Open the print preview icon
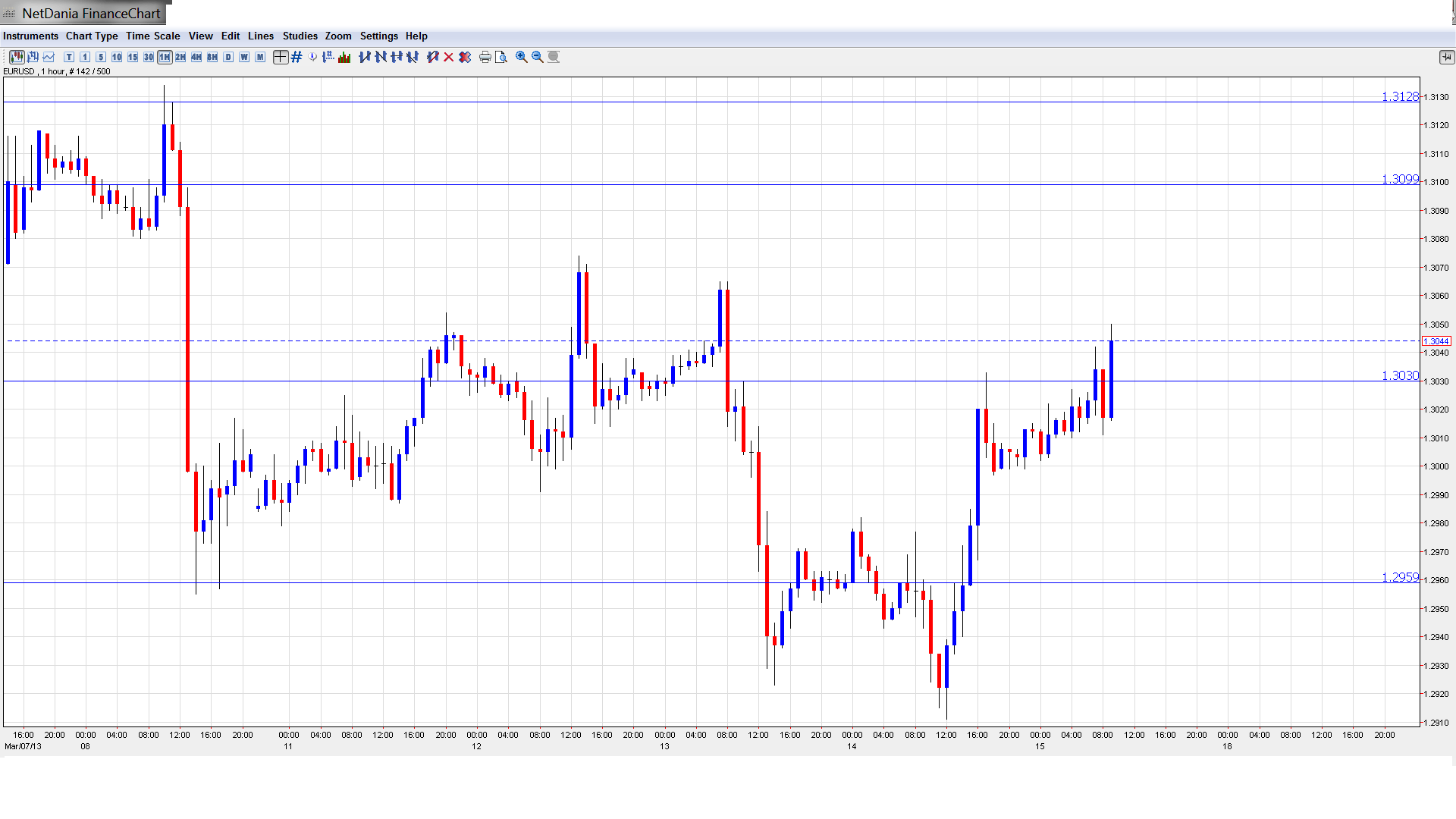Image resolution: width=1456 pixels, height=819 pixels. 501,57
